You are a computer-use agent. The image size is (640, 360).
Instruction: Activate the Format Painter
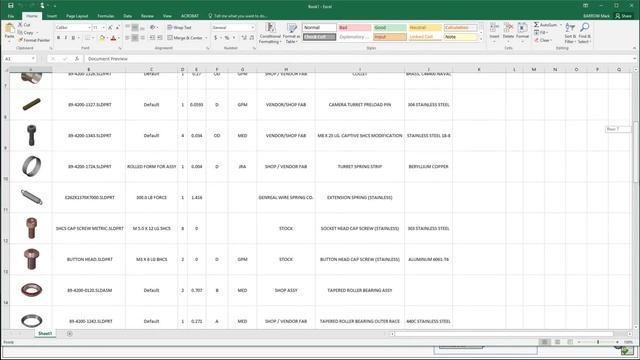(33, 40)
